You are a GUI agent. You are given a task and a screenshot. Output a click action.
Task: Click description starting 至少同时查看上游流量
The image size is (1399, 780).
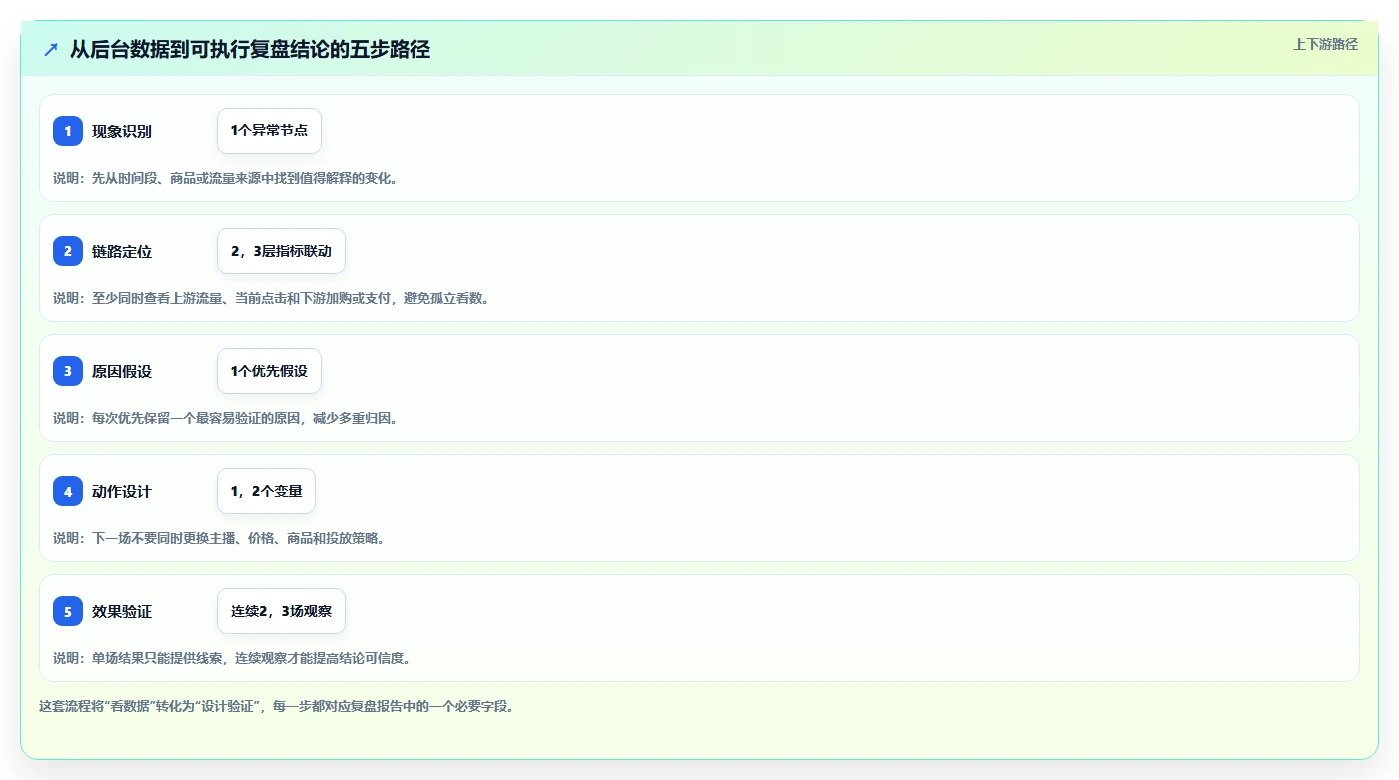pos(271,298)
